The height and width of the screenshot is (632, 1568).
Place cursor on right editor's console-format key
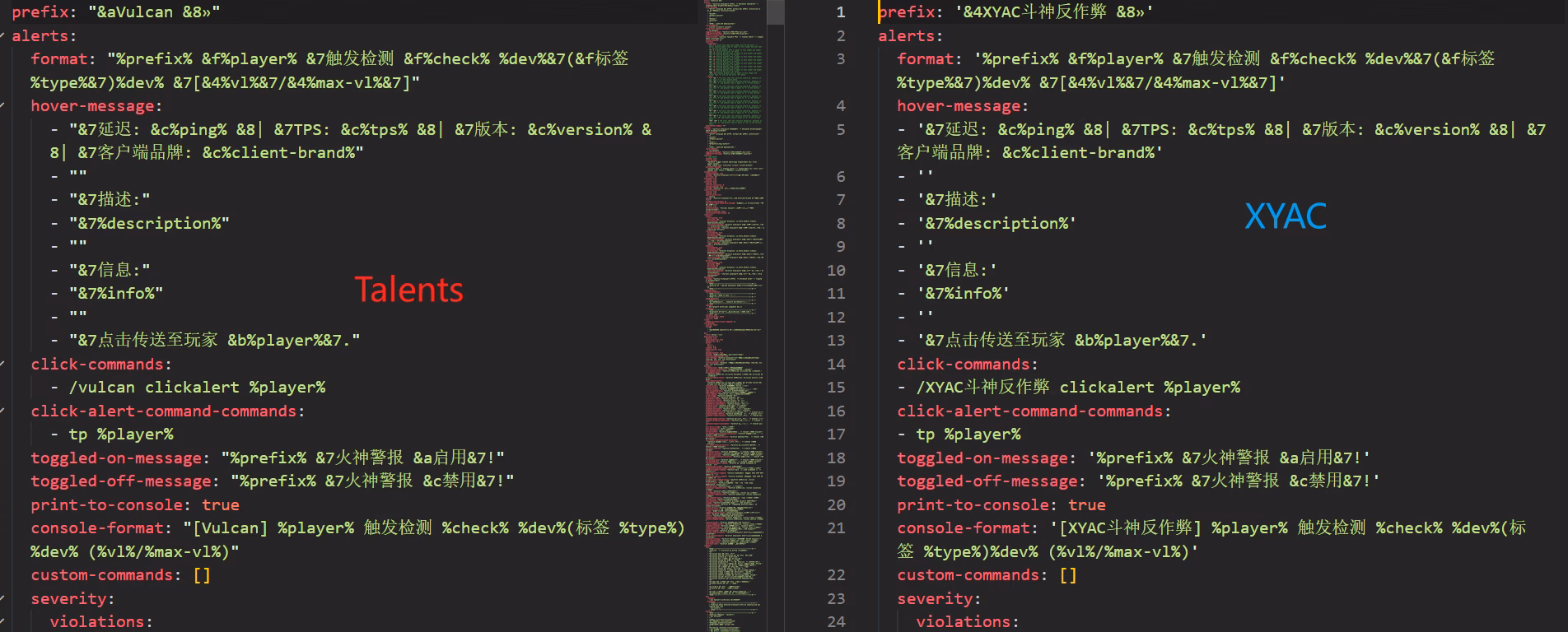963,528
